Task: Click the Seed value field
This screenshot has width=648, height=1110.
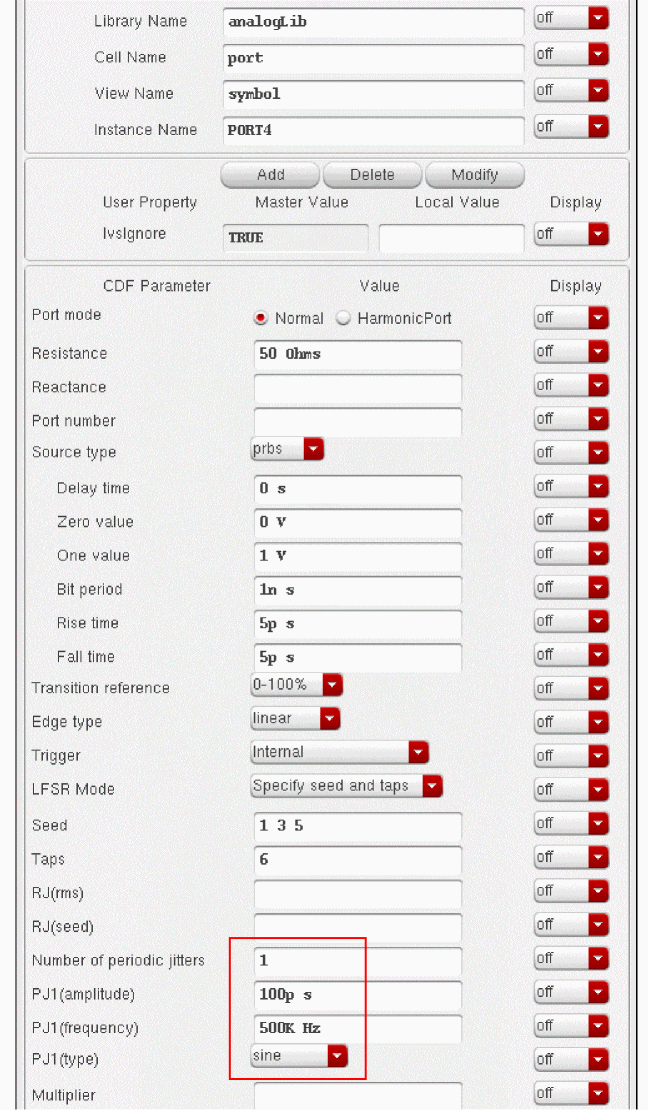Action: pos(358,826)
